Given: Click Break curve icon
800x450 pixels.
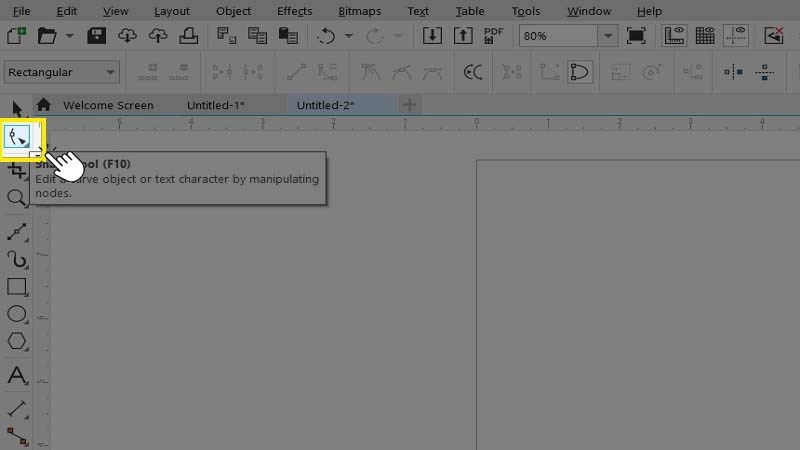Looking at the screenshot, I should [253, 72].
